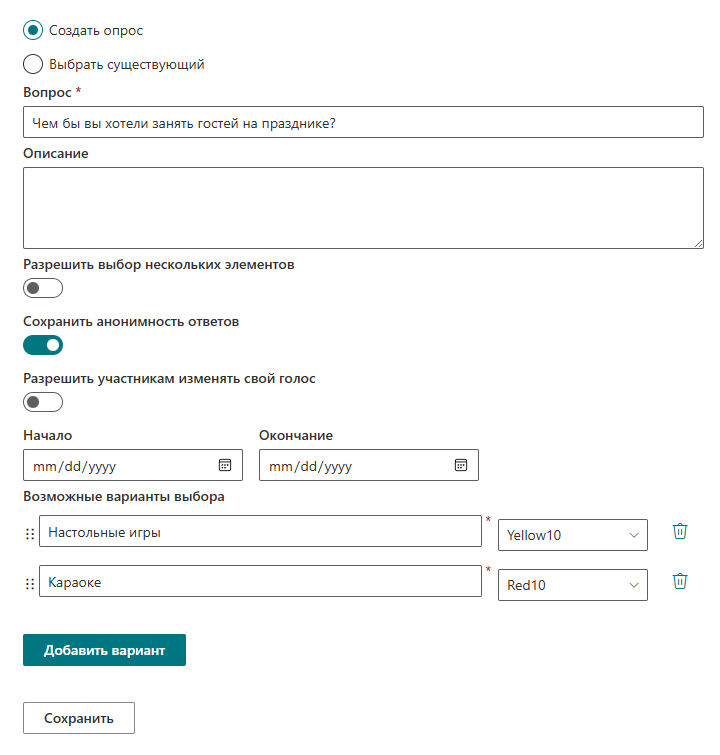Click into the Описание text area
This screenshot has height=755, width=720.
(363, 208)
